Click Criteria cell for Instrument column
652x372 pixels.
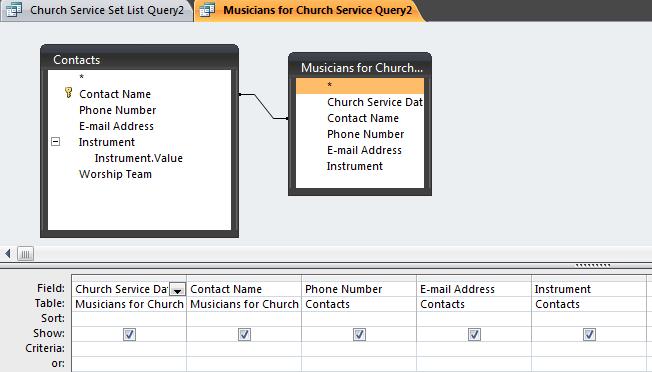(x=589, y=349)
